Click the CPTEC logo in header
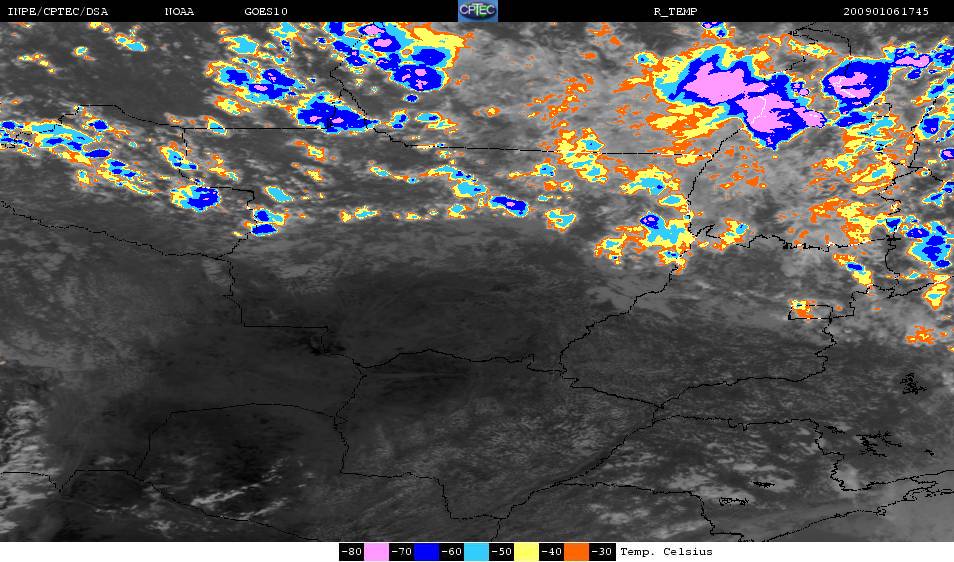The image size is (954, 562). 478,11
